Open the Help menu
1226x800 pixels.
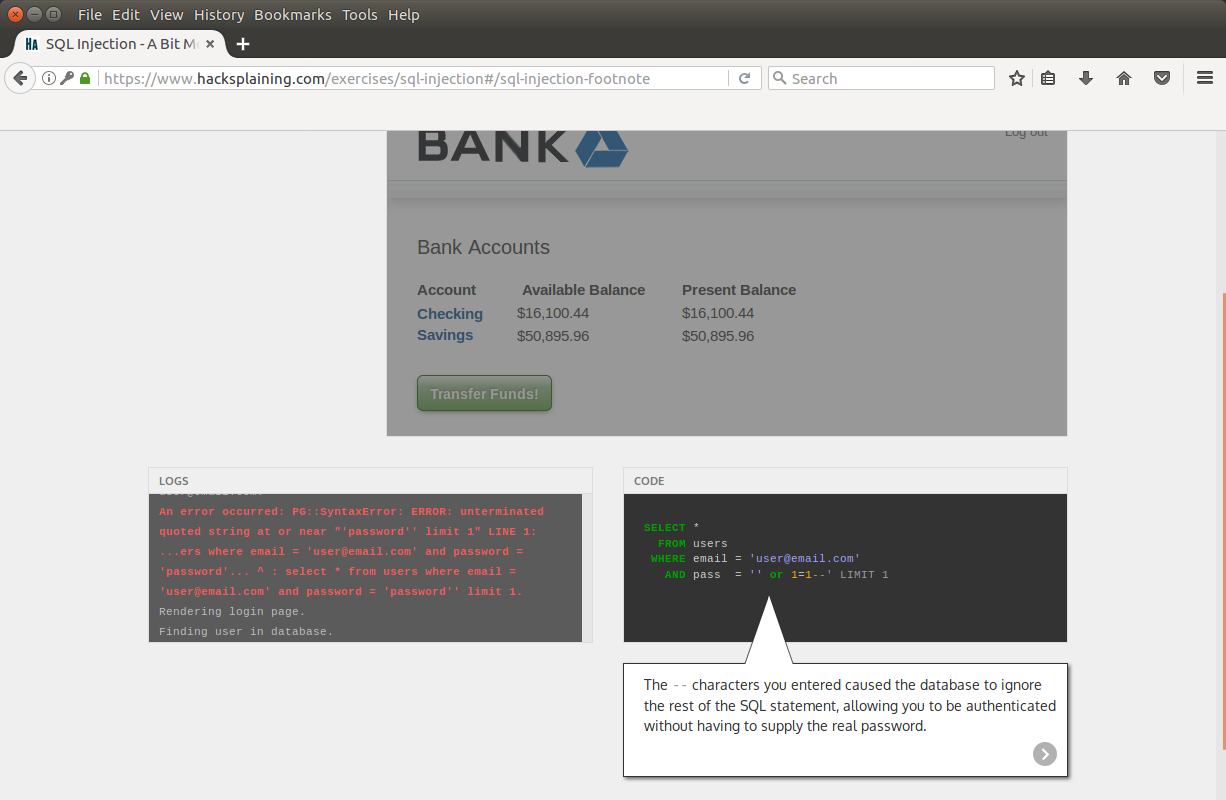click(404, 15)
